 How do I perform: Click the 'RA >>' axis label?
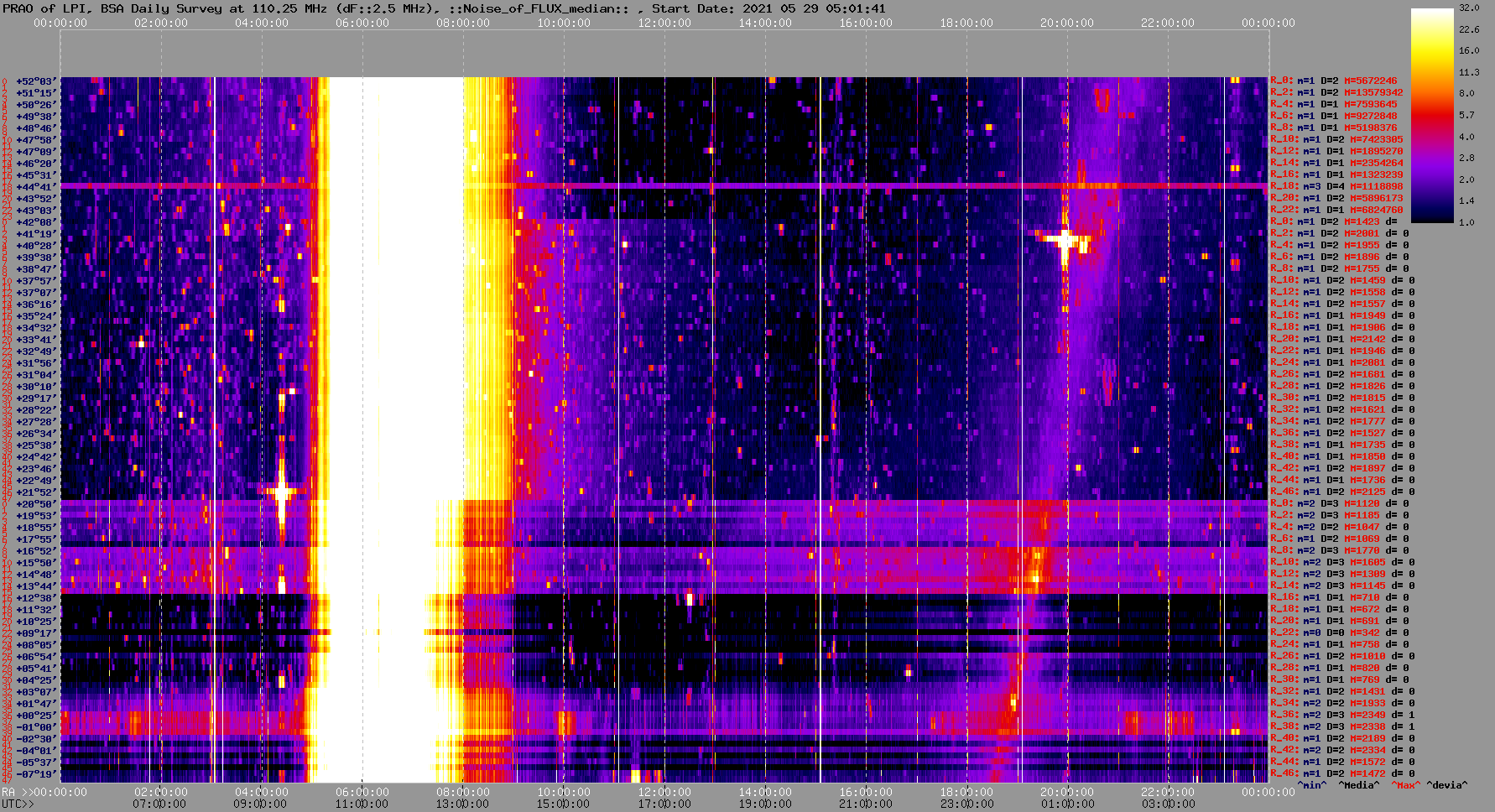click(x=16, y=792)
